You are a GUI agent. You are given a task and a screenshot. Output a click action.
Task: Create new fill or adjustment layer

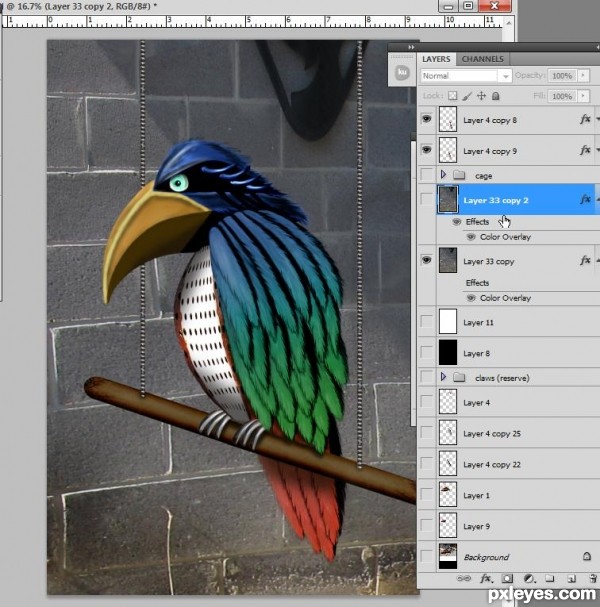528,579
